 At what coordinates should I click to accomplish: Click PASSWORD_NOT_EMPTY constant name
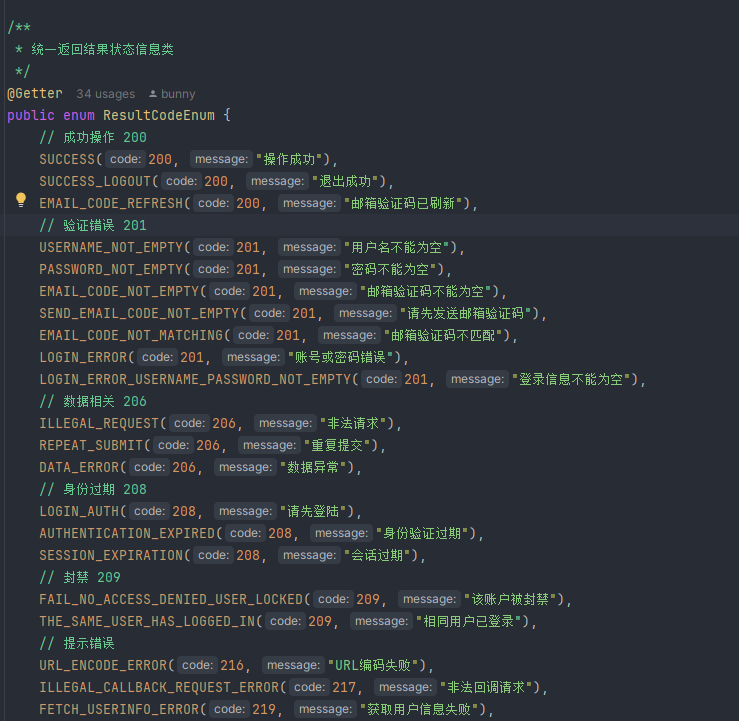pyautogui.click(x=111, y=270)
